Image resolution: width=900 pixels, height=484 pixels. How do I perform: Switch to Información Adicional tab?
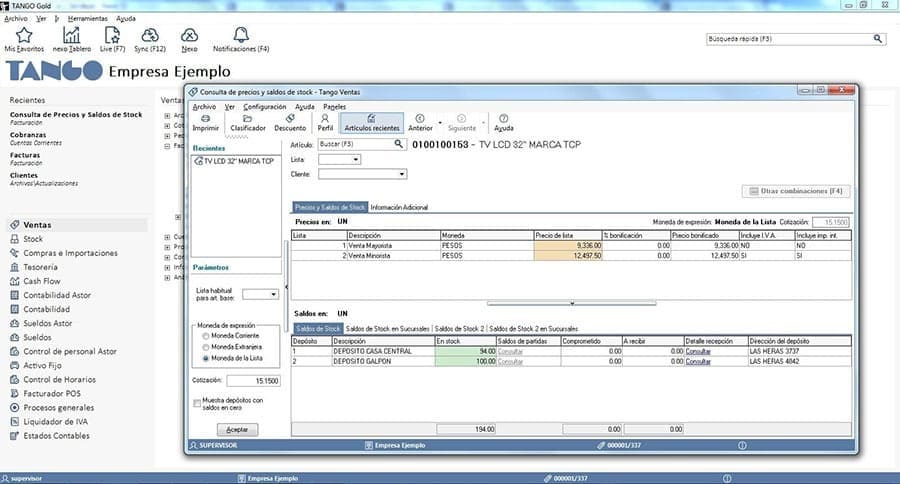pos(399,207)
